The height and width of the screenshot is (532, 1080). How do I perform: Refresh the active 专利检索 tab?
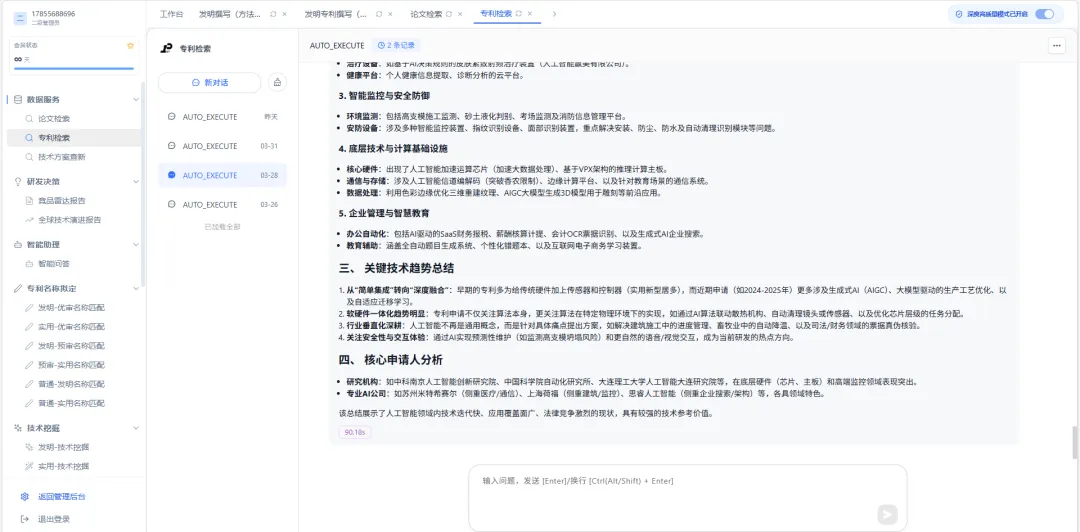(519, 14)
